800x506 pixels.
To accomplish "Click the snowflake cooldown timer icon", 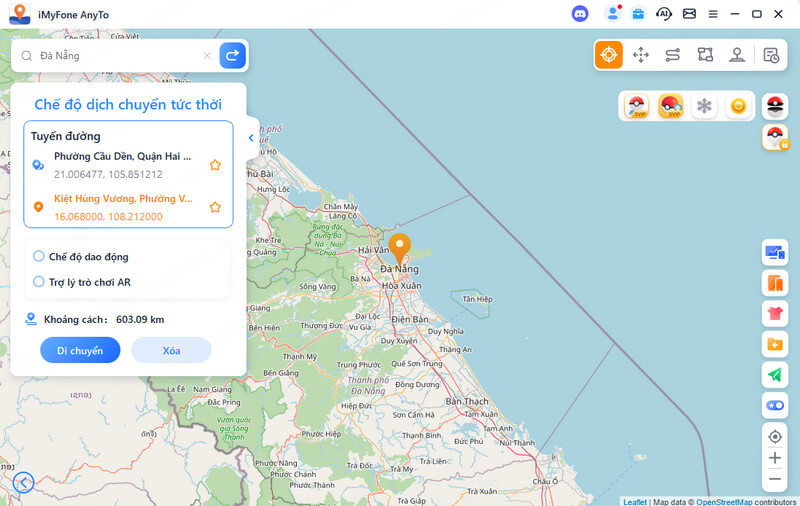I will tap(704, 106).
